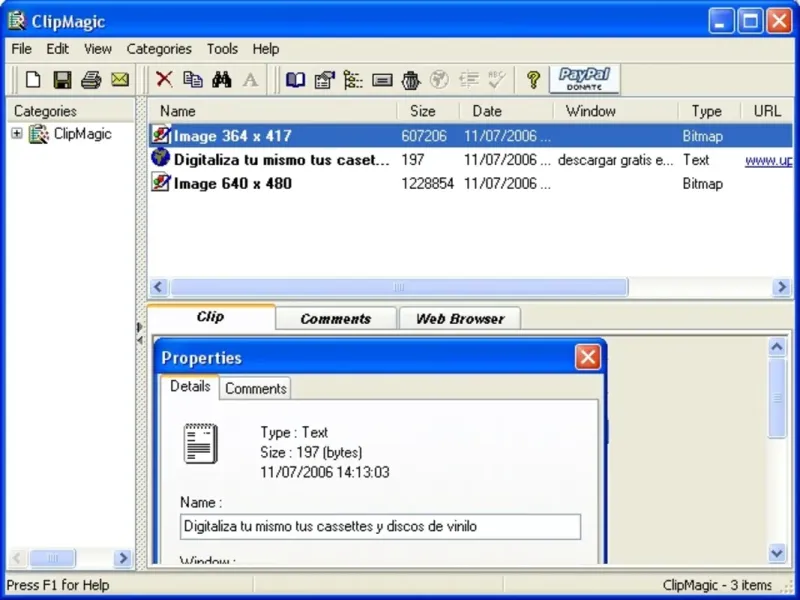Click the trash bin toolbar icon

pos(411,80)
